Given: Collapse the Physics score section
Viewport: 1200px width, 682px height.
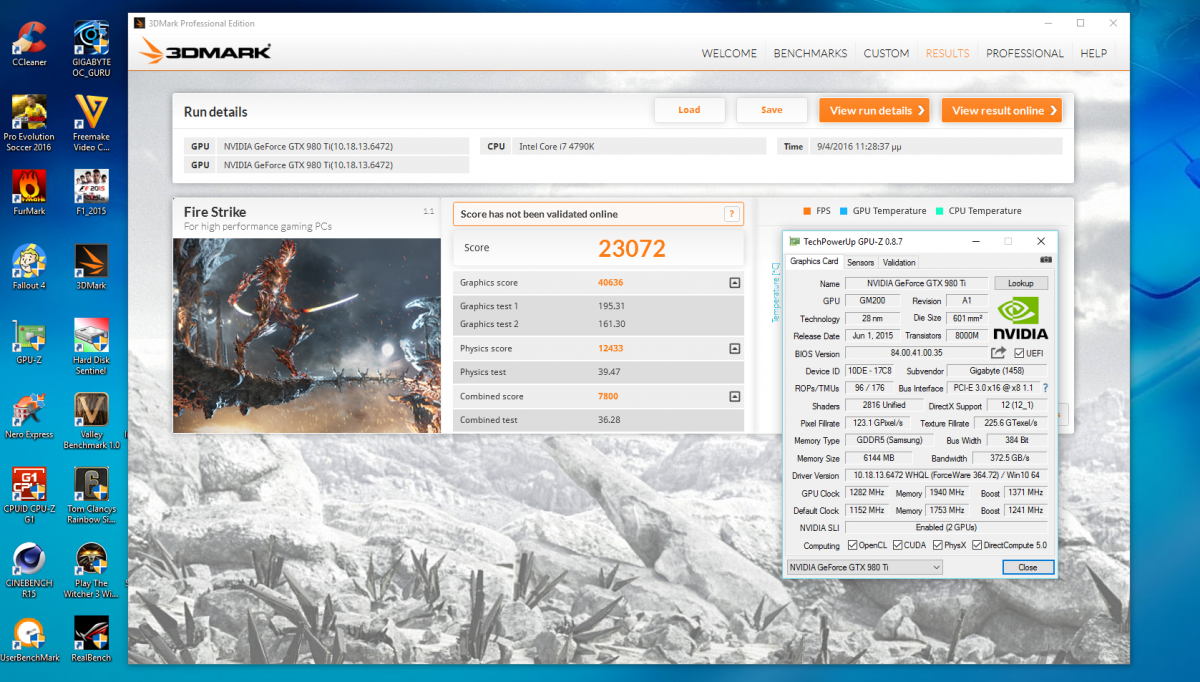Looking at the screenshot, I should pyautogui.click(x=735, y=349).
